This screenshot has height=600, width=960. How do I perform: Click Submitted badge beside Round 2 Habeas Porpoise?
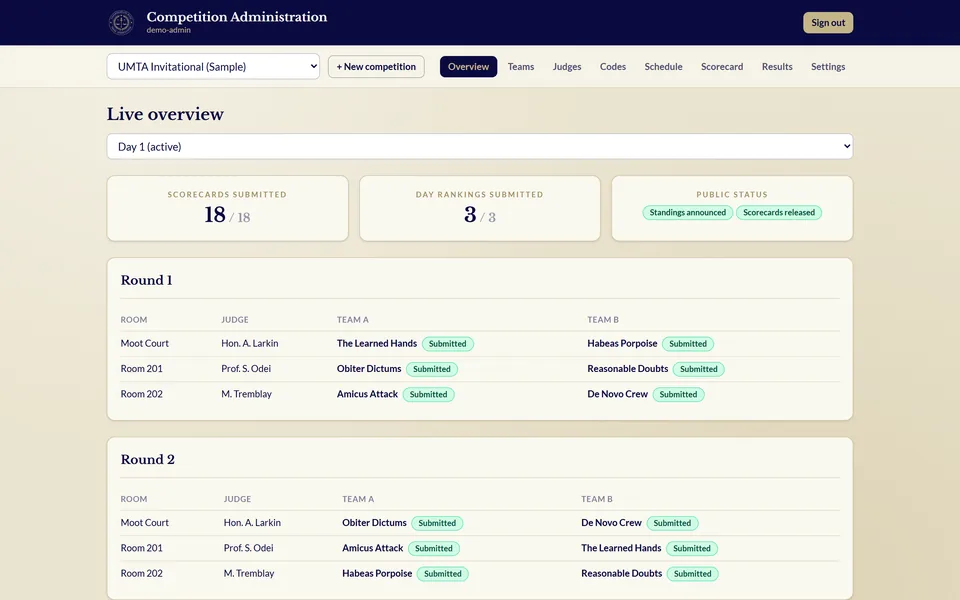pos(443,574)
